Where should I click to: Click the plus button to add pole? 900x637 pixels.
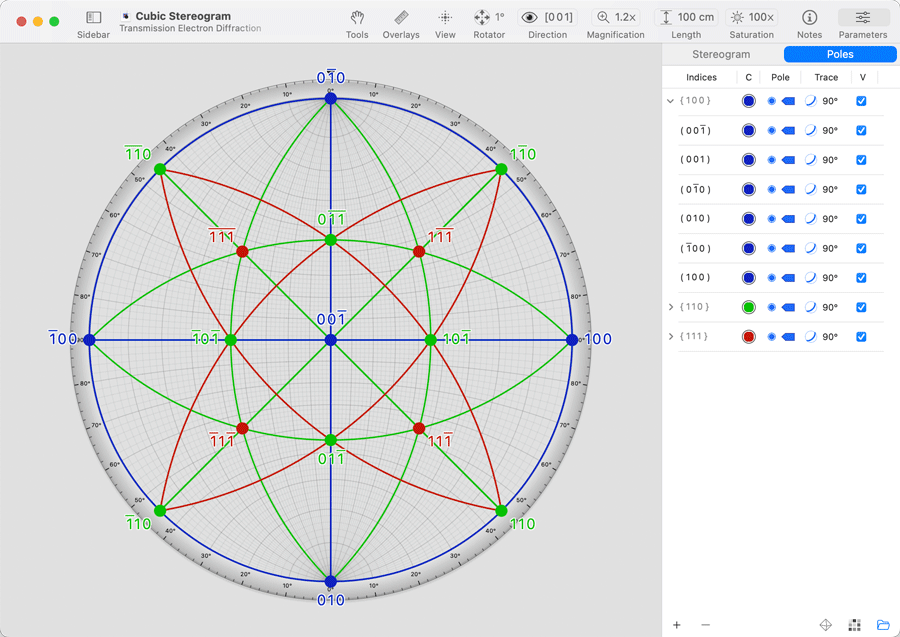[x=677, y=625]
